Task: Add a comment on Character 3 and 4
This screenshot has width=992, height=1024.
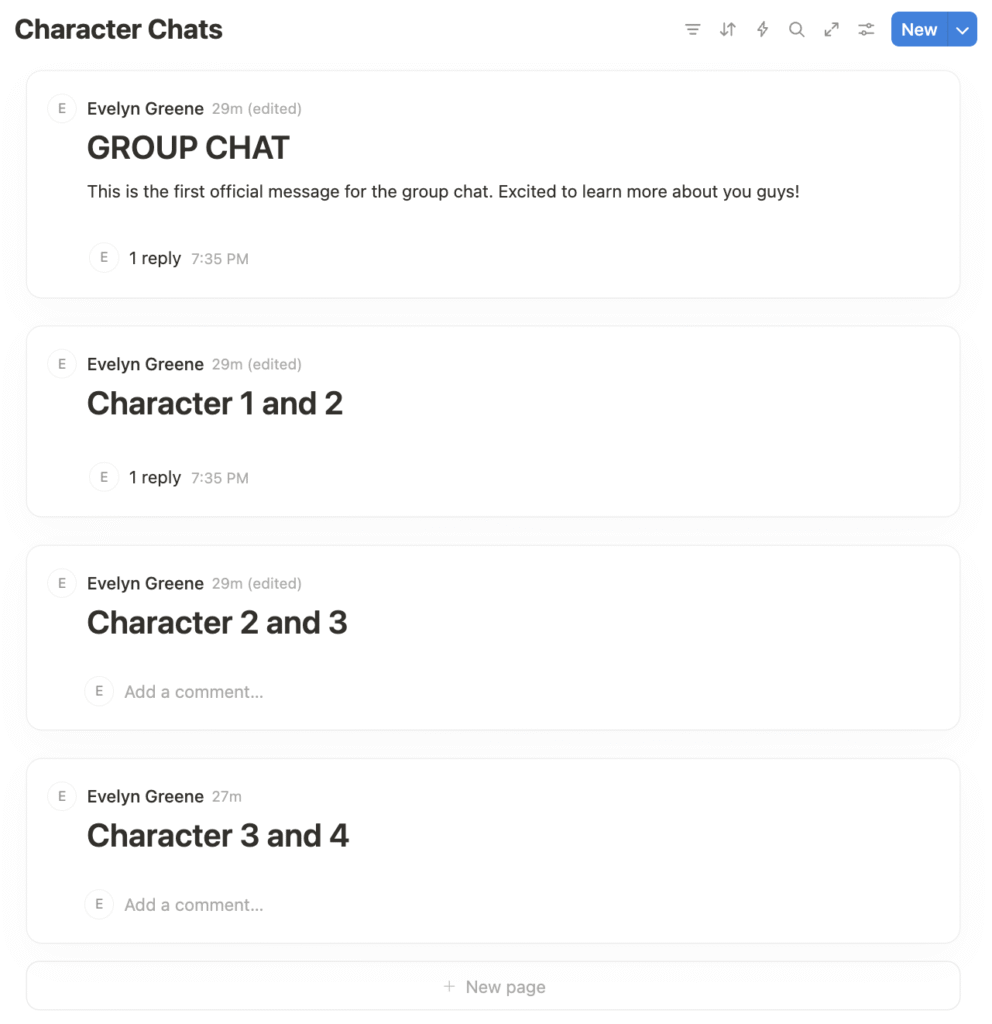Action: pos(194,904)
